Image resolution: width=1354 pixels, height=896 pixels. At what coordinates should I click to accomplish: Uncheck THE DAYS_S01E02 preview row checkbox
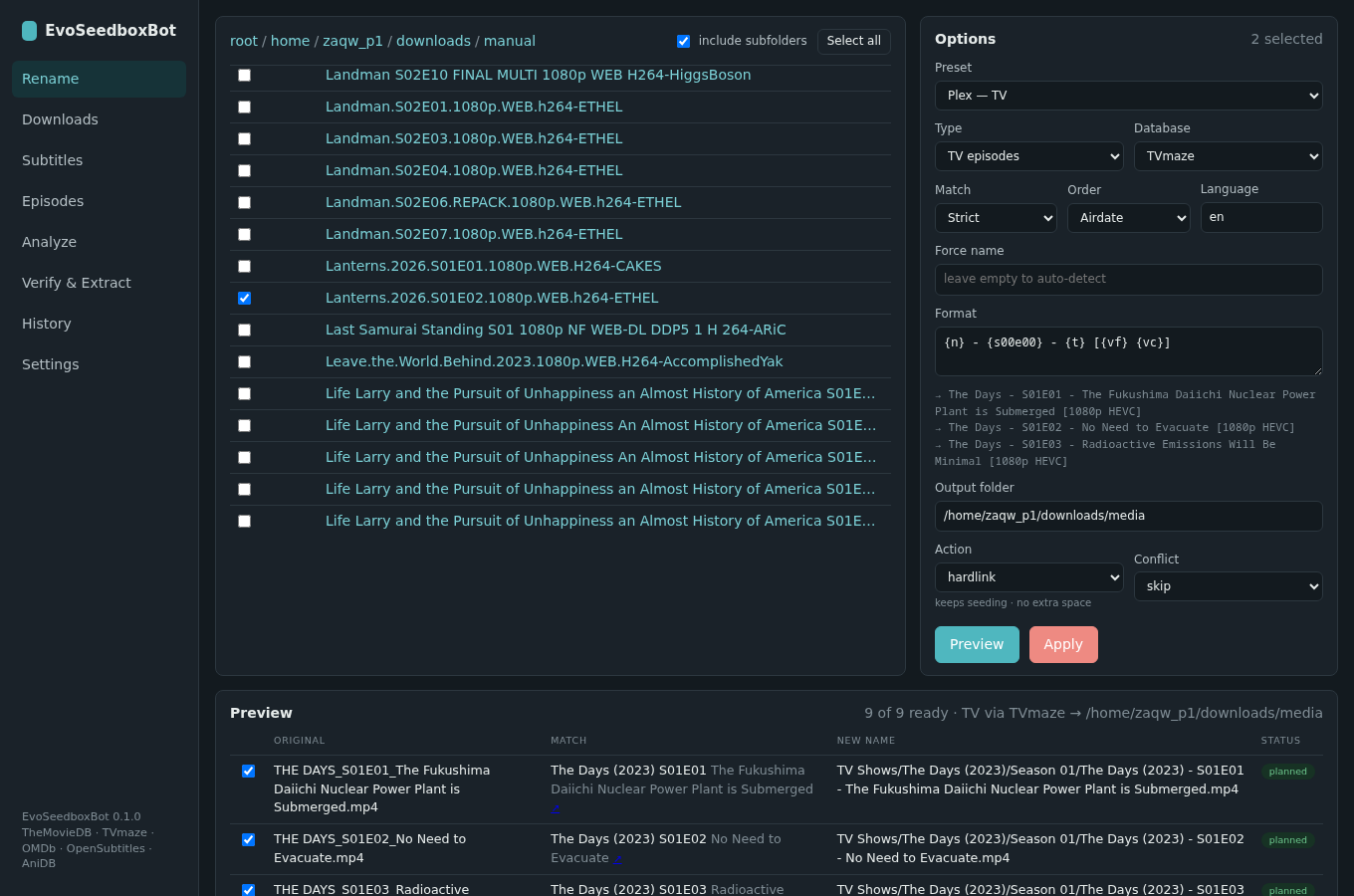coord(248,839)
